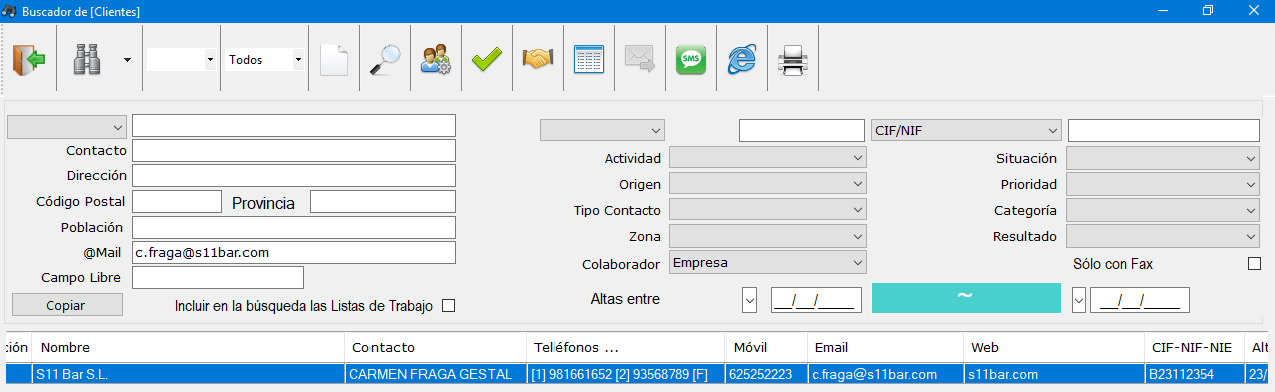Click the turquoise tilde button
The height and width of the screenshot is (392, 1275).
tap(966, 298)
